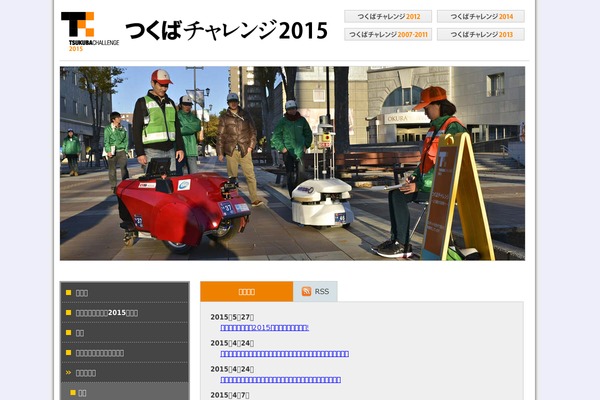The height and width of the screenshot is (400, 600).
Task: Click the 2015 5 27 news date
Action: (232, 317)
